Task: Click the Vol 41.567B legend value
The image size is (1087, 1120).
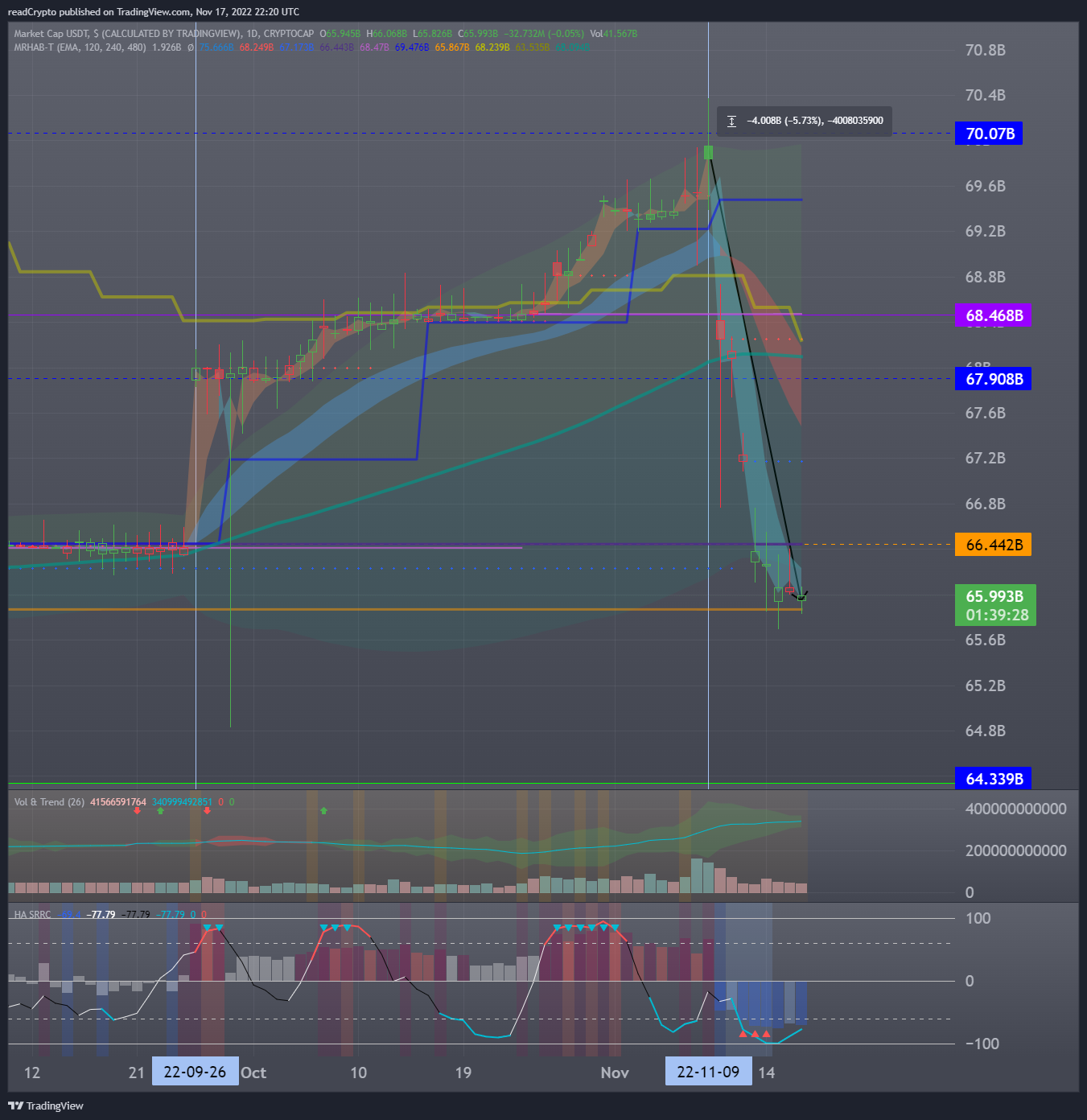Action: point(614,34)
